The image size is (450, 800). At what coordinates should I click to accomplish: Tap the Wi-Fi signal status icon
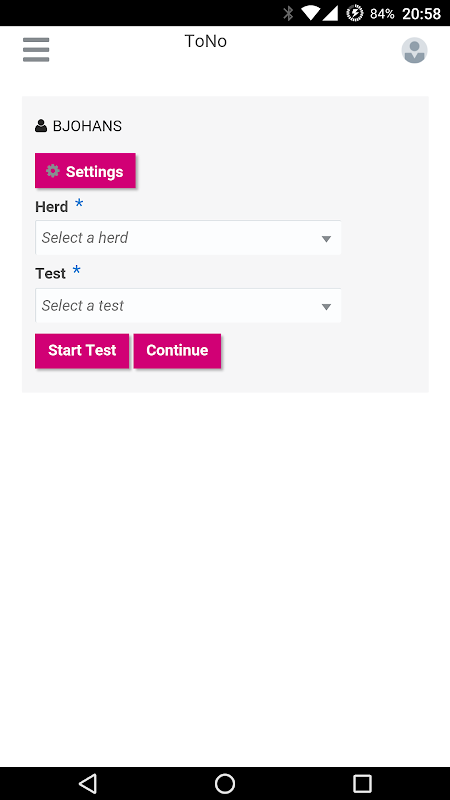click(x=310, y=13)
